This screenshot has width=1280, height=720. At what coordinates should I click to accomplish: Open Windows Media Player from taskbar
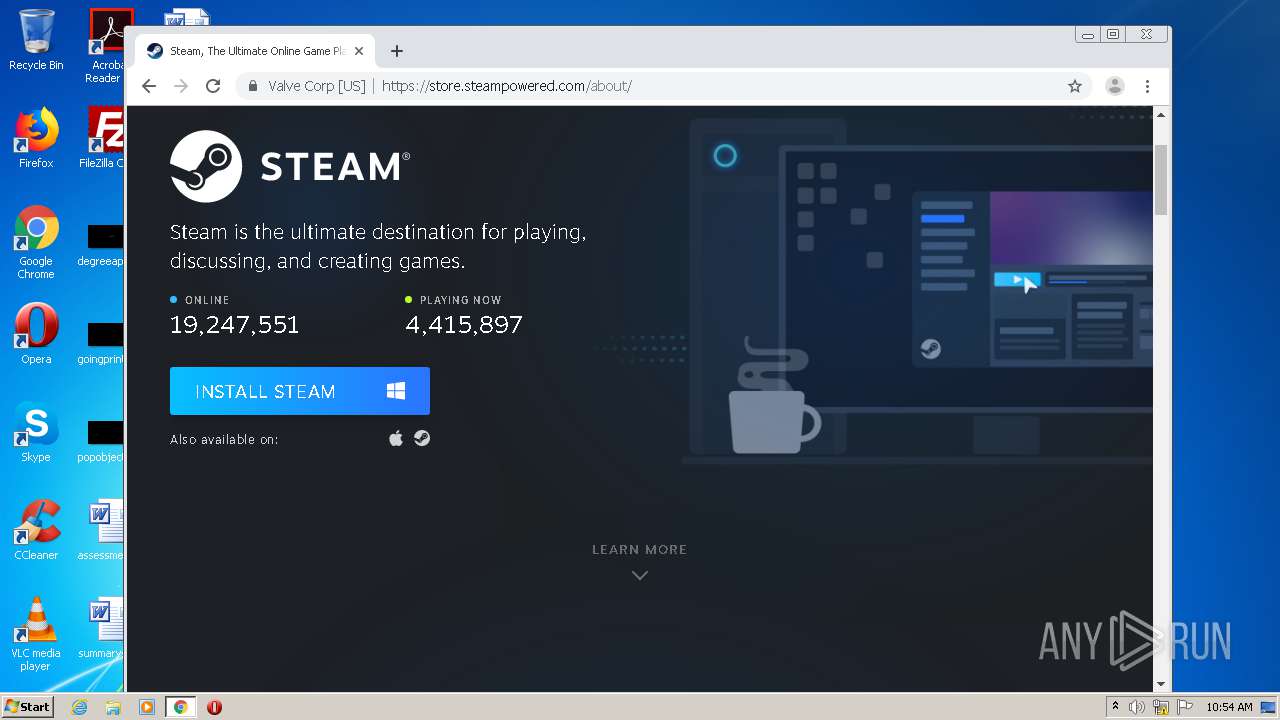click(147, 707)
